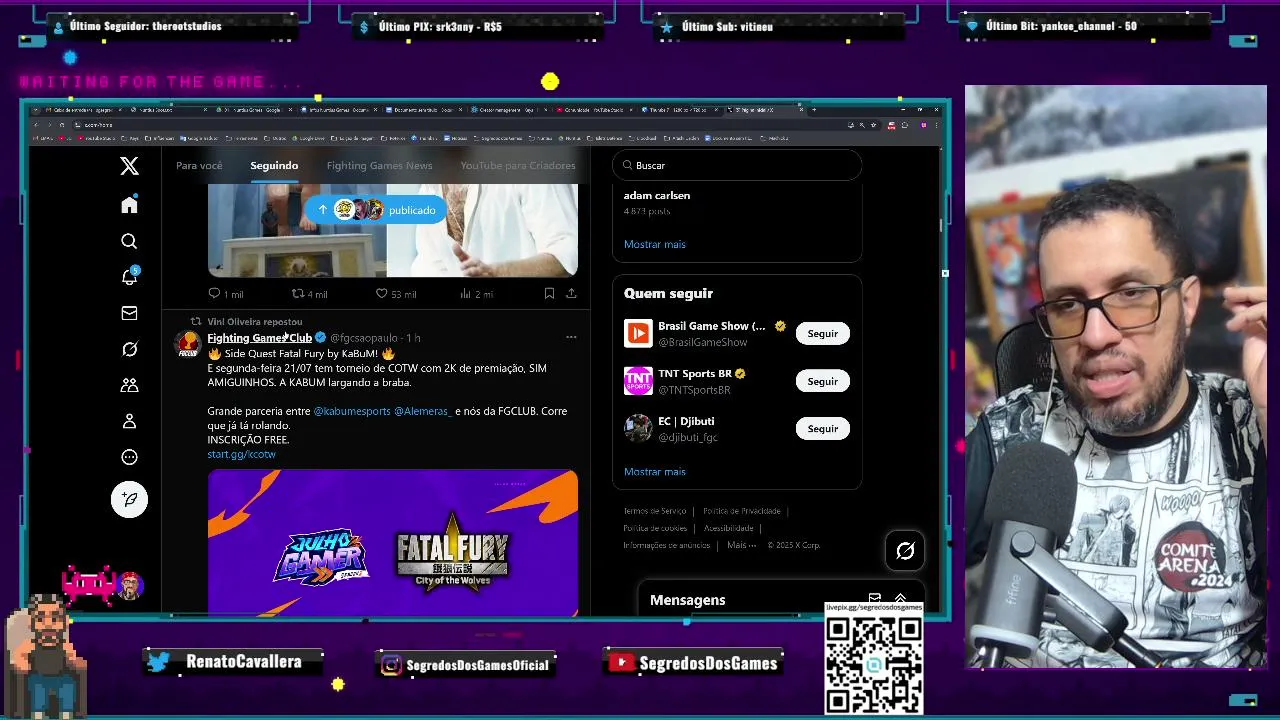This screenshot has width=1280, height=720.
Task: Click the 1 h post timestamp
Action: [x=413, y=338]
